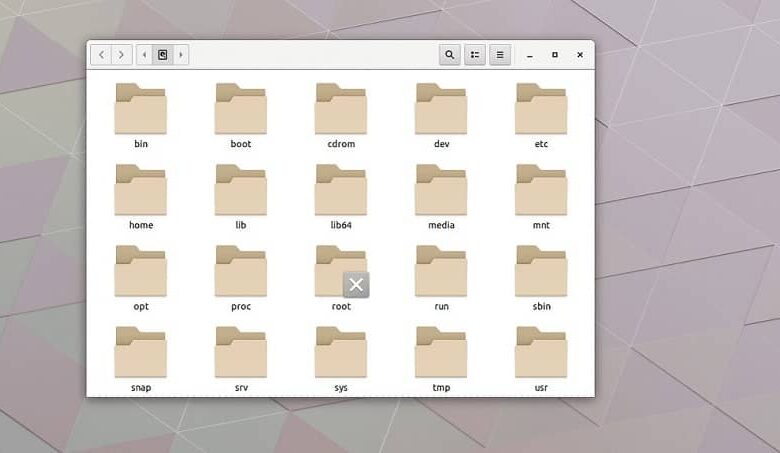
Task: Maximize the file manager window
Action: (555, 55)
